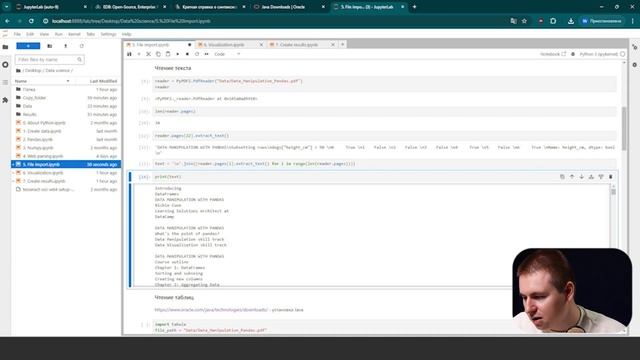Reload the page in browser toolbar
640x360 pixels.
point(31,21)
